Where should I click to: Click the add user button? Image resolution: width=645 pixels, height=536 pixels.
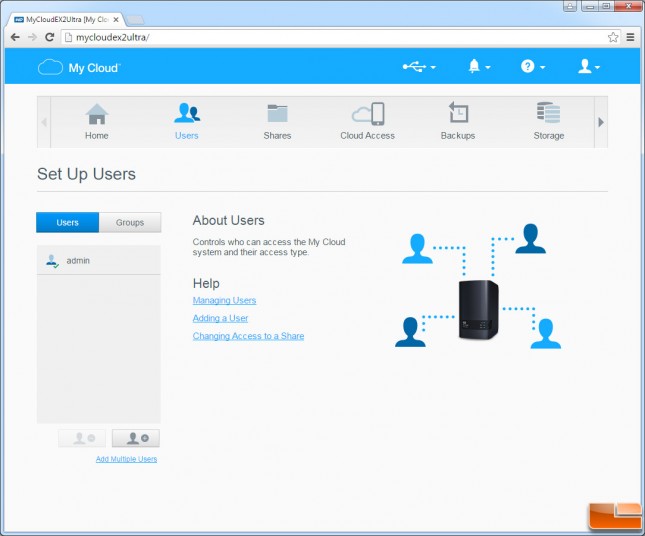[x=136, y=439]
